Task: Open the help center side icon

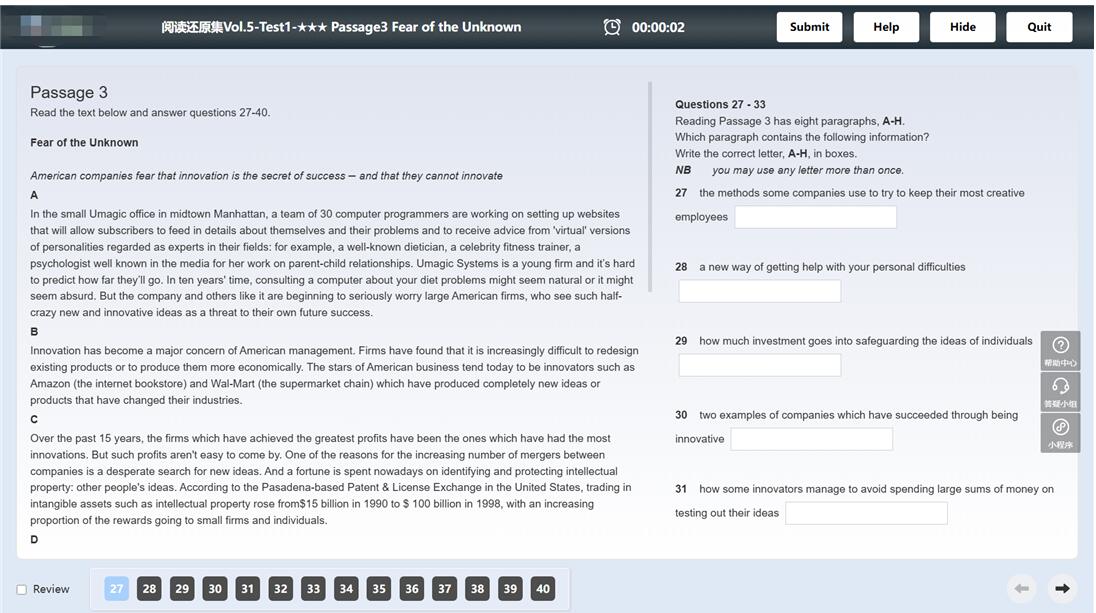Action: click(1060, 350)
